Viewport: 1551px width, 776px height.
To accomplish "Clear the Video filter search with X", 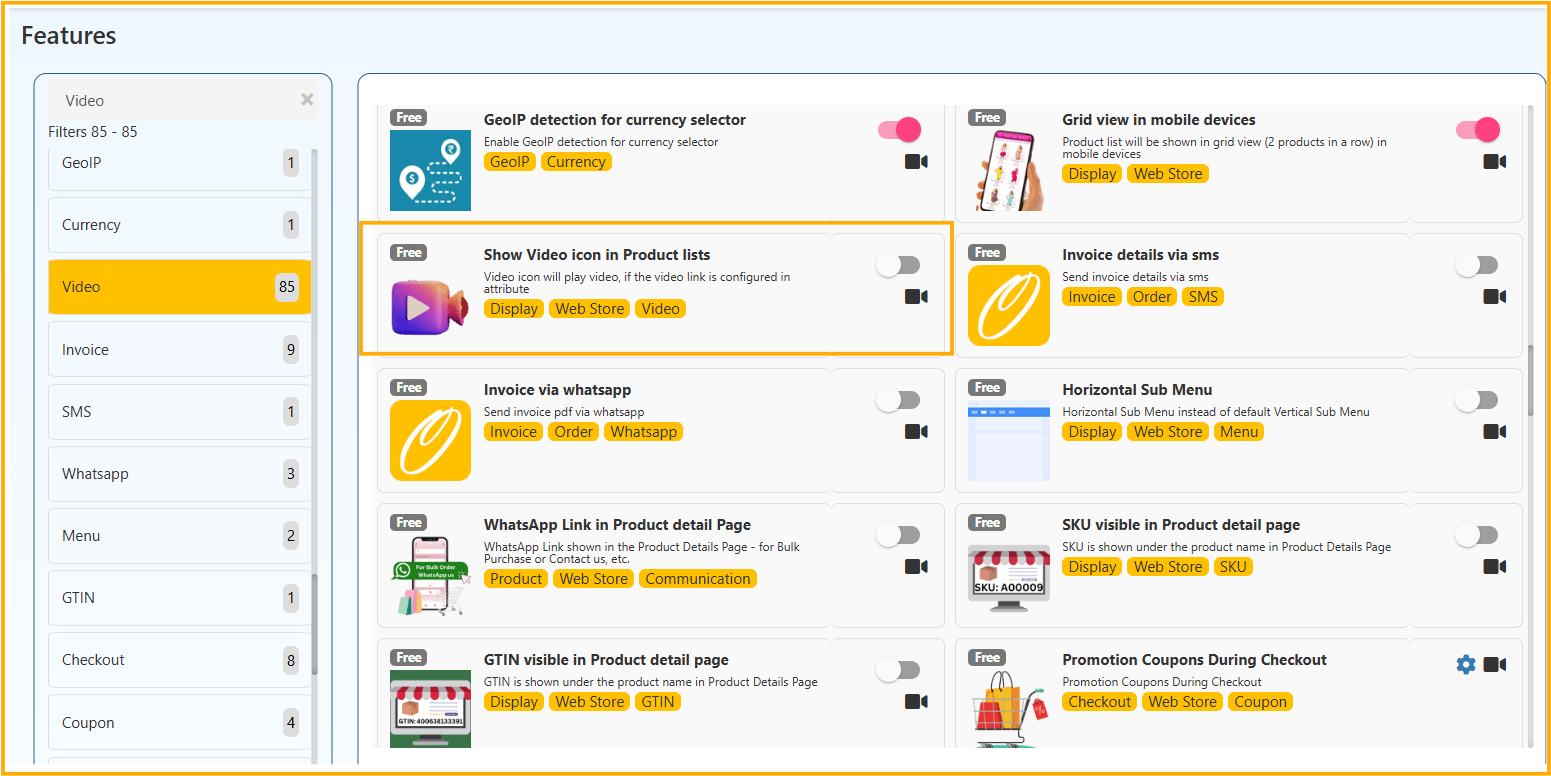I will pyautogui.click(x=307, y=100).
